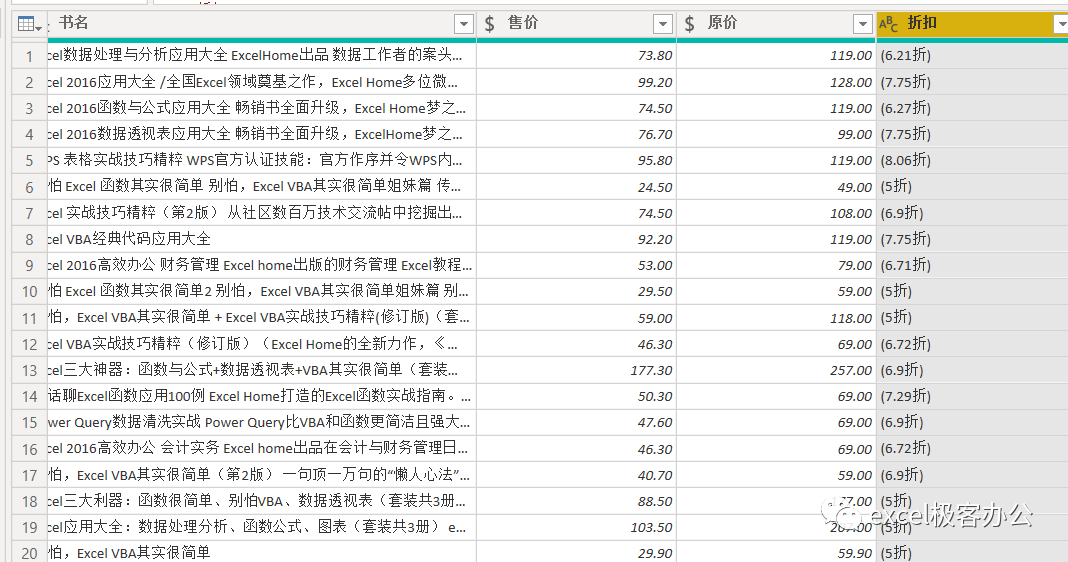Image resolution: width=1068 pixels, height=562 pixels.
Task: Click the 售价 cell showing 76.70
Action: (x=576, y=135)
